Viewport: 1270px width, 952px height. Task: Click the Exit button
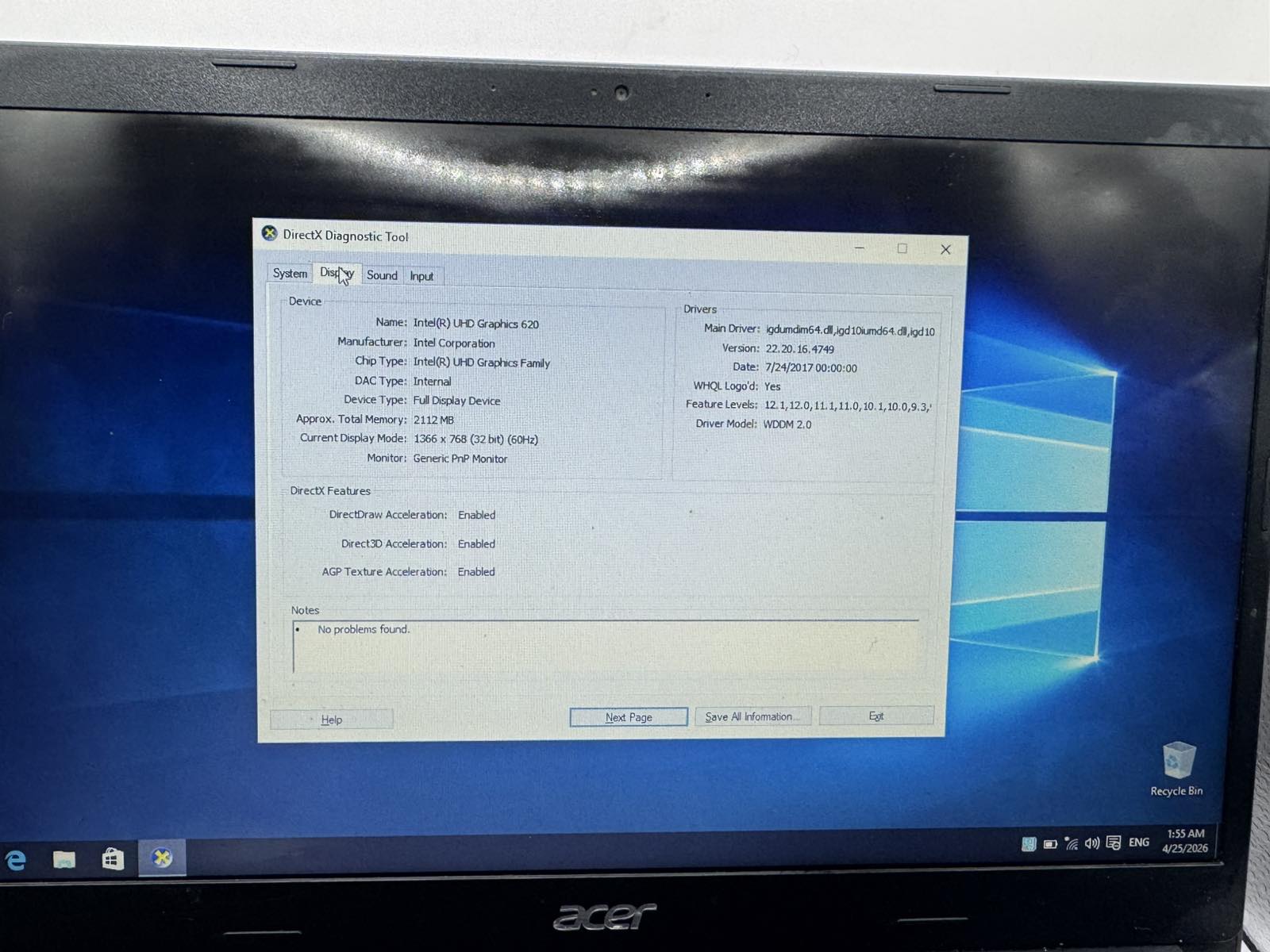(876, 716)
